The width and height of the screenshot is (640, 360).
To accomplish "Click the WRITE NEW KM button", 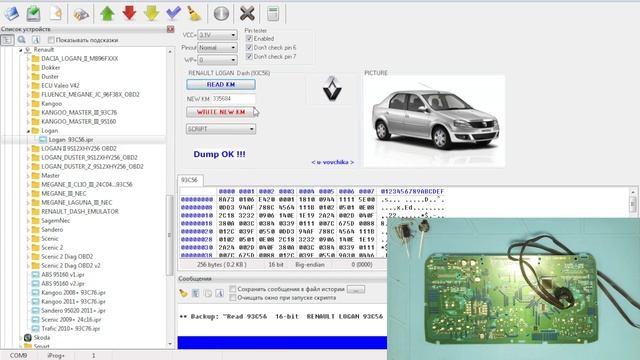I will pos(221,112).
